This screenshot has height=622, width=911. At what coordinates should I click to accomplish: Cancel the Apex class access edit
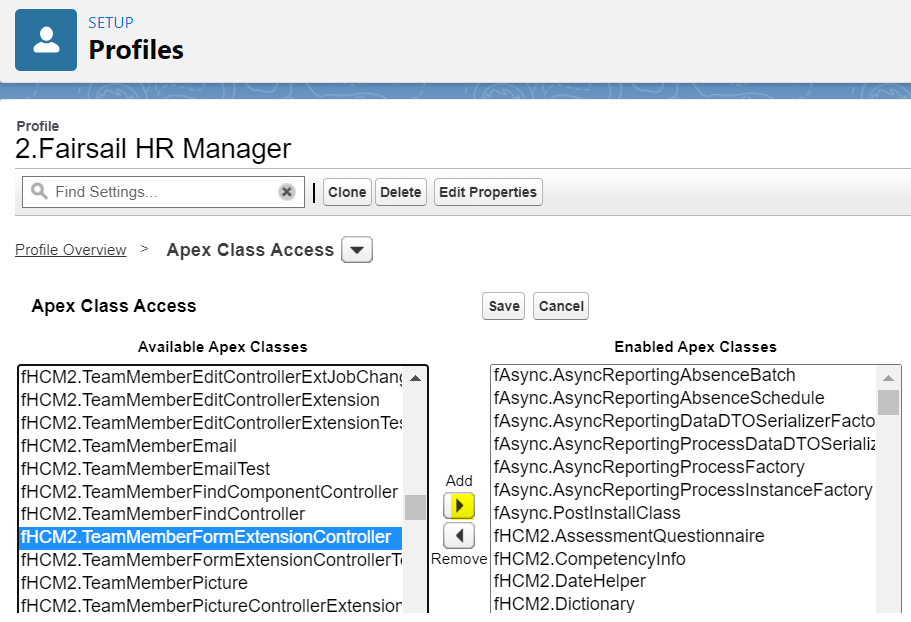(561, 306)
